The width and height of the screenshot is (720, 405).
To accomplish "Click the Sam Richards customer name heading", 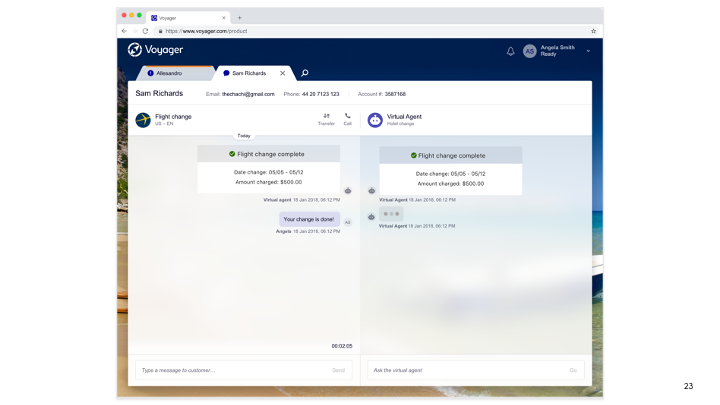I will pos(159,93).
